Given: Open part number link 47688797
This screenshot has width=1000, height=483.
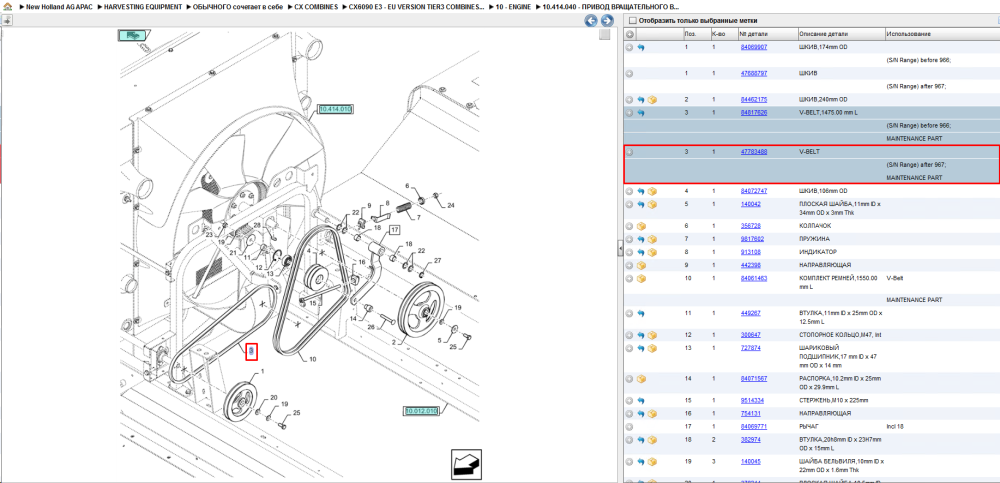Looking at the screenshot, I should [753, 73].
